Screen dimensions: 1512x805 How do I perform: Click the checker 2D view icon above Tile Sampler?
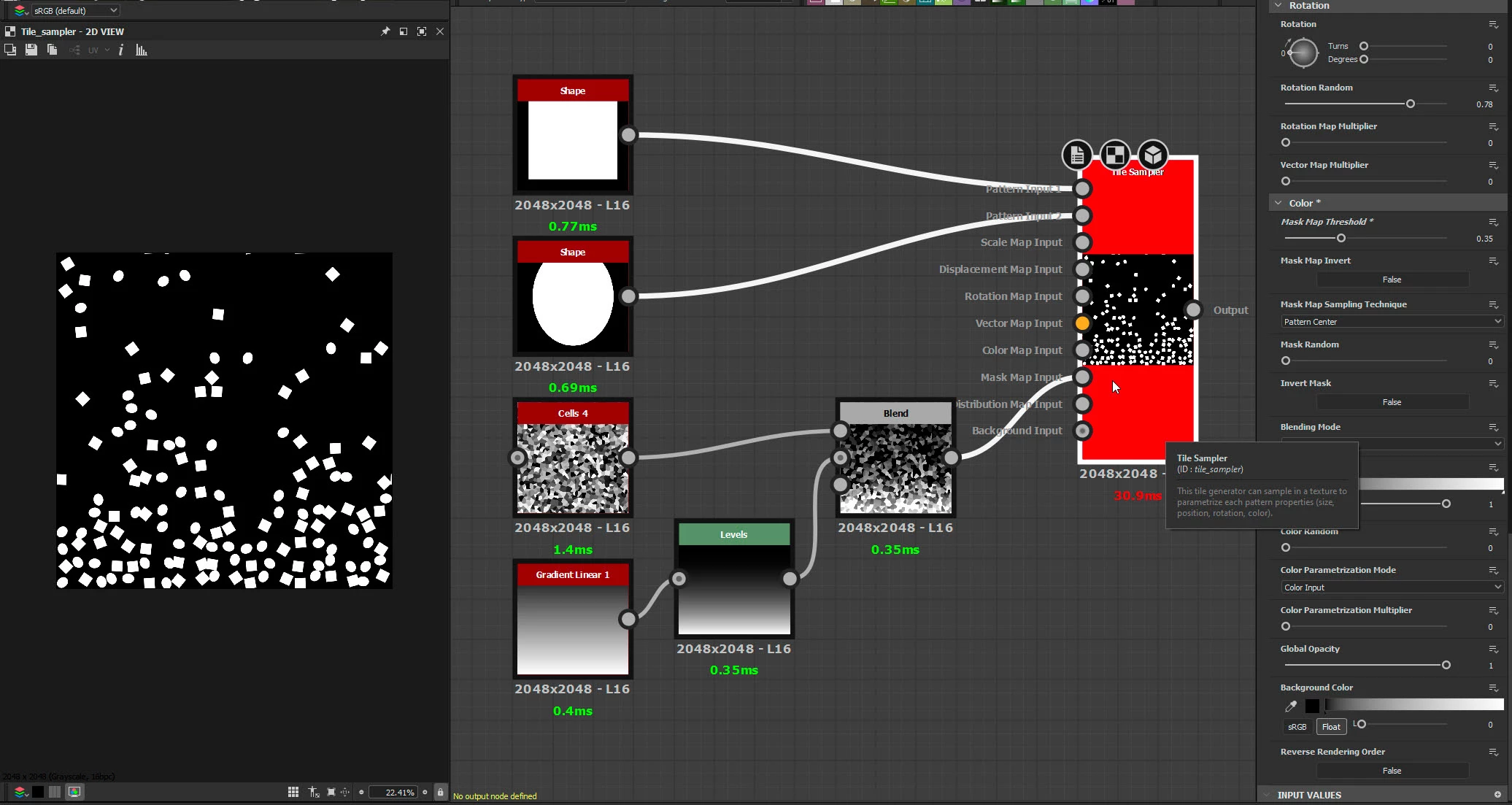pos(1115,155)
